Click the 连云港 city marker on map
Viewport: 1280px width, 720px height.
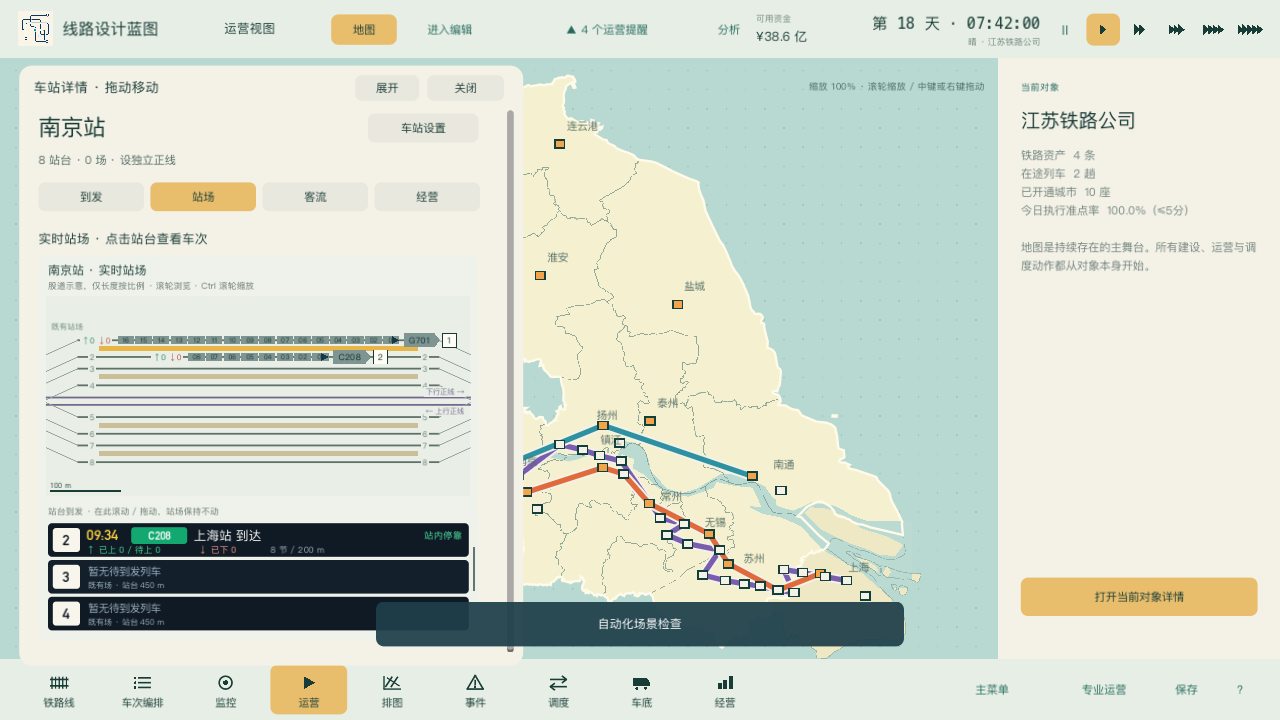(x=560, y=144)
